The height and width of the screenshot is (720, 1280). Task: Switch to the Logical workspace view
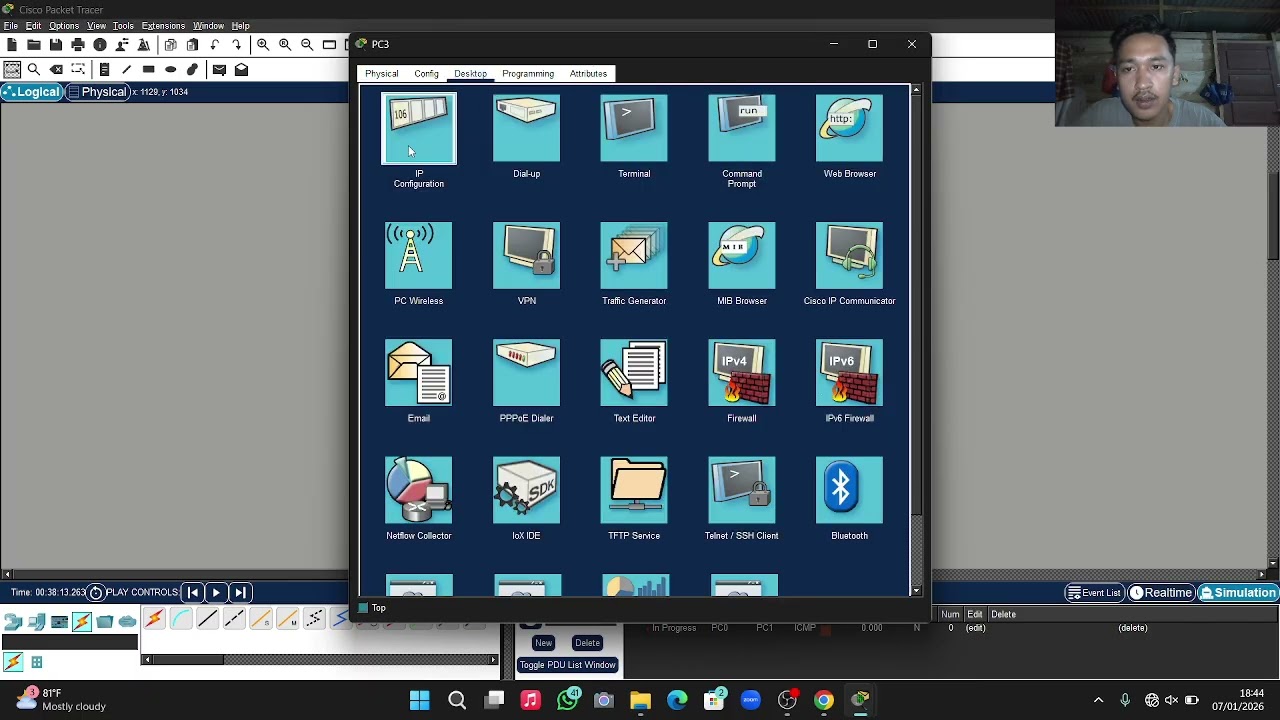31,92
